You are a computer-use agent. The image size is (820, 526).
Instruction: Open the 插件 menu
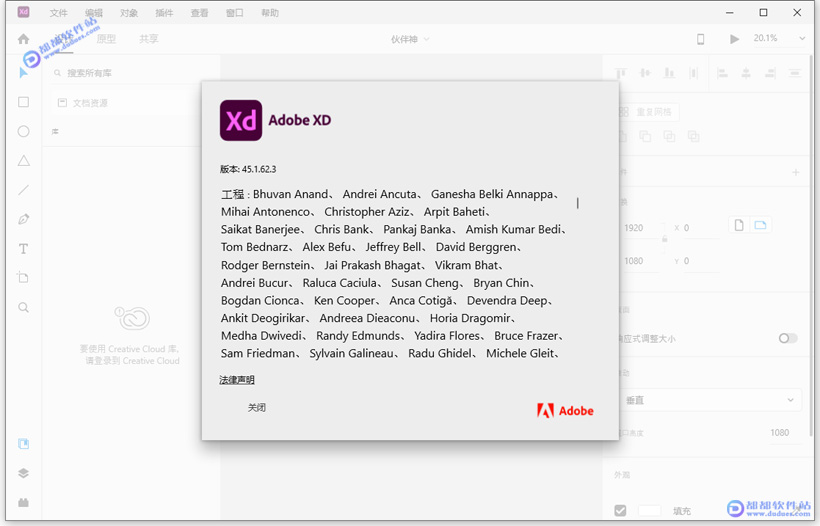pos(164,13)
